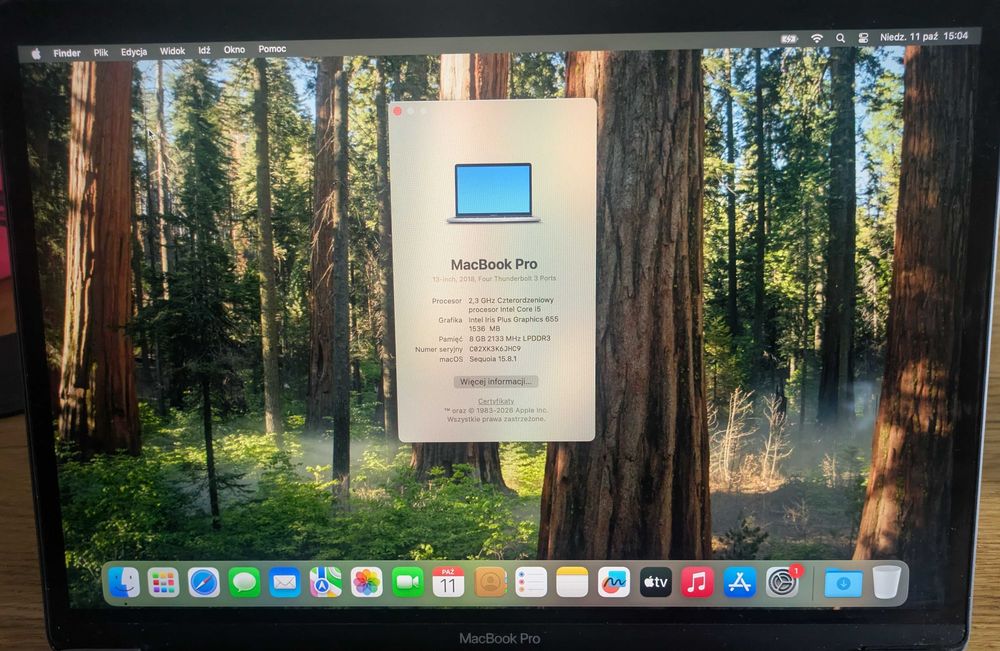Check battery status icon in menu bar
1000x651 pixels.
[790, 39]
